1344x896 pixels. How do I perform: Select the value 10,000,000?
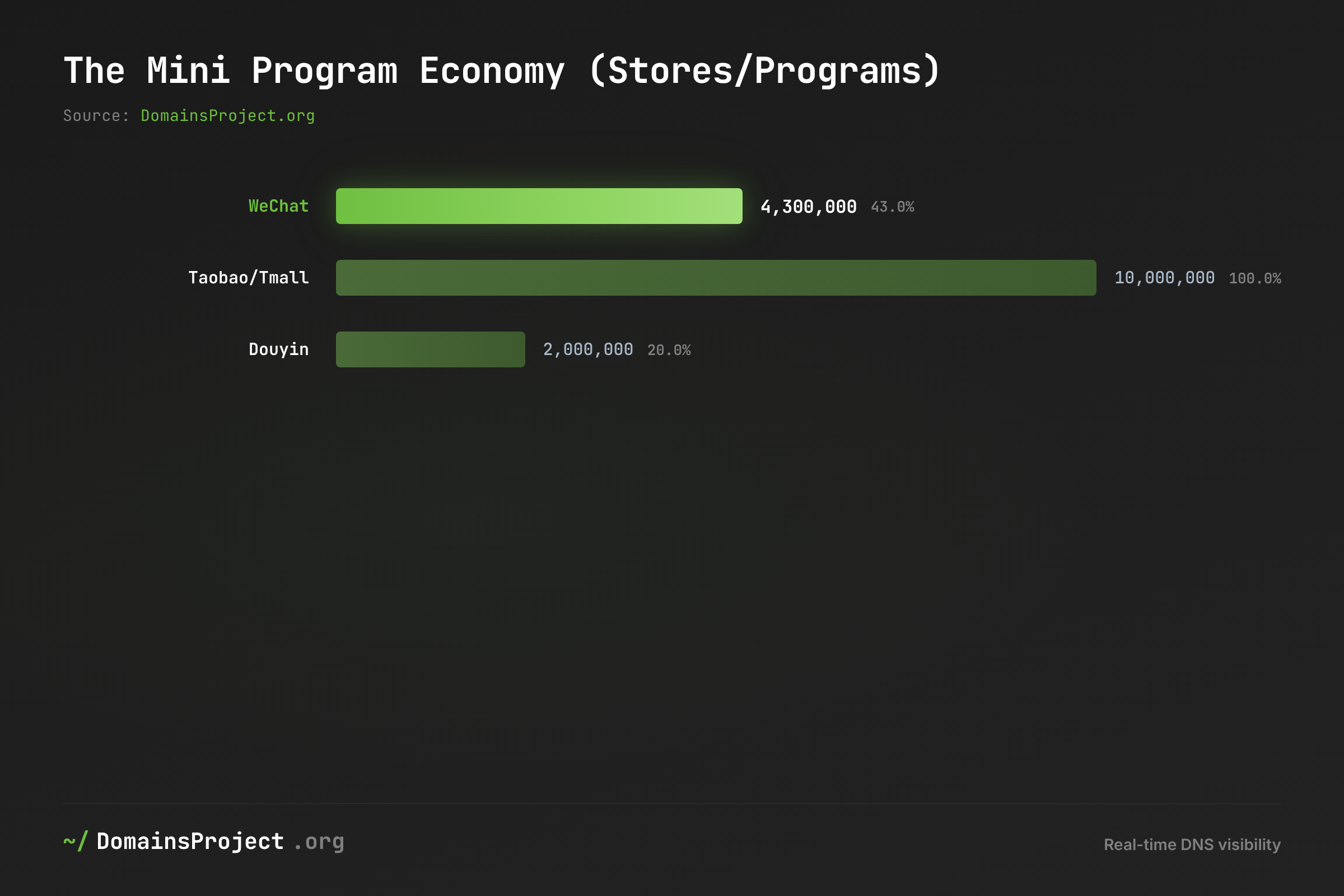pyautogui.click(x=1164, y=278)
